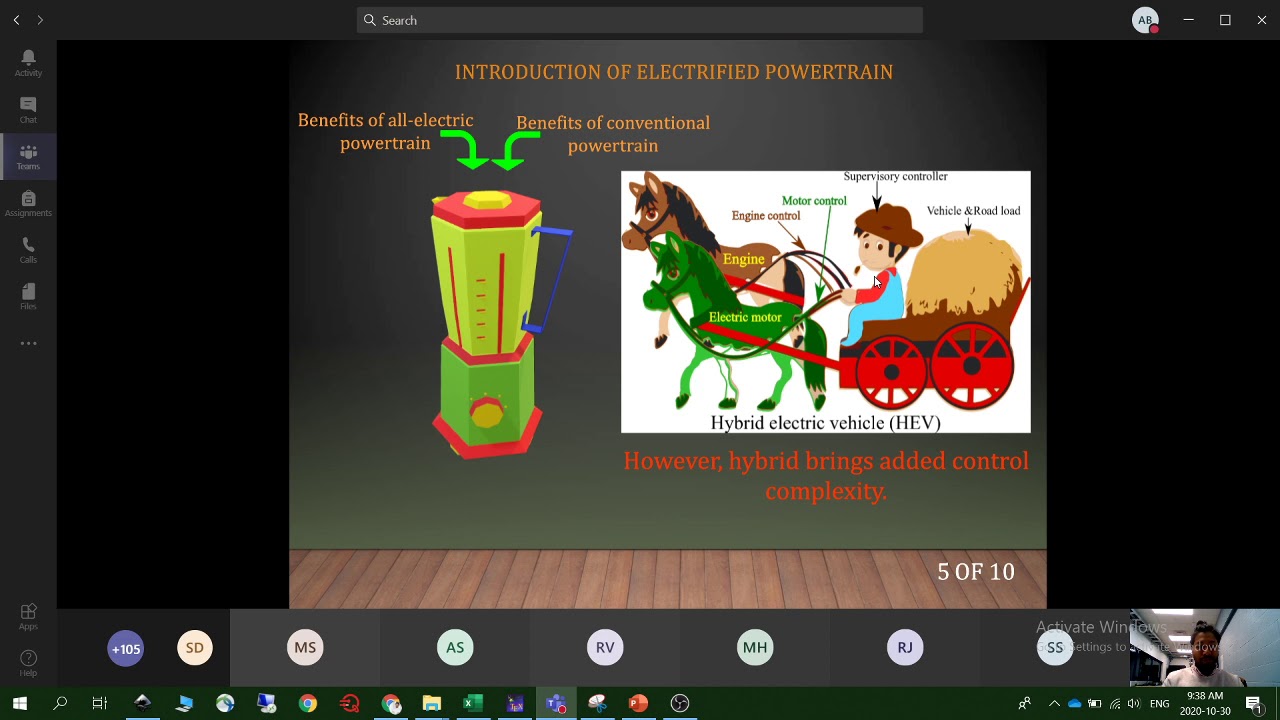This screenshot has height=720, width=1280.
Task: Select participant SS avatar
Action: pyautogui.click(x=1055, y=648)
